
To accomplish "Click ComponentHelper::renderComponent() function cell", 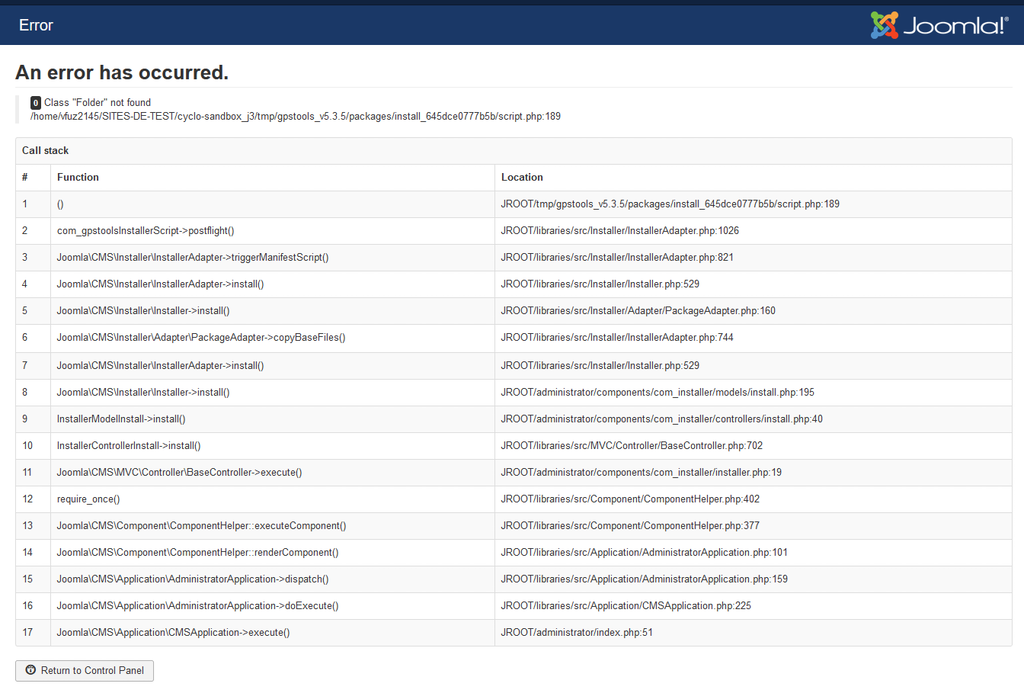I will 197,553.
